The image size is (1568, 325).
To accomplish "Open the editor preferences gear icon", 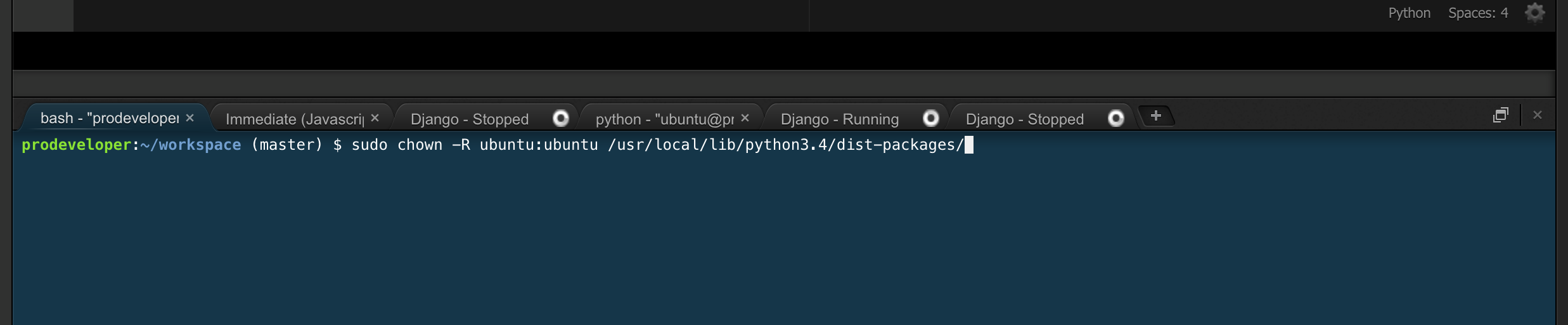I will pos(1534,13).
